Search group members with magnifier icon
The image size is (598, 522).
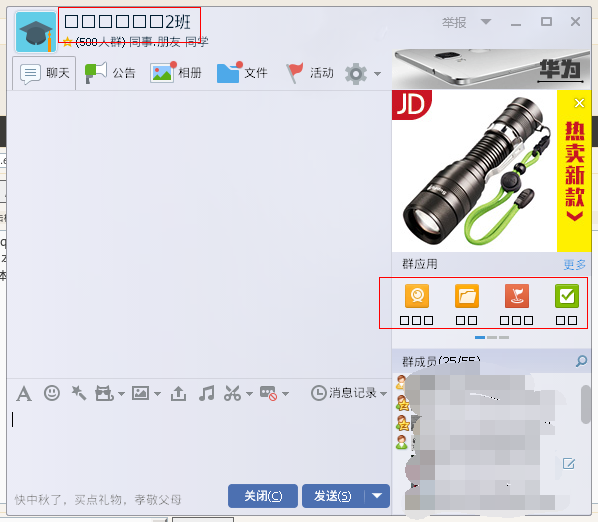581,361
